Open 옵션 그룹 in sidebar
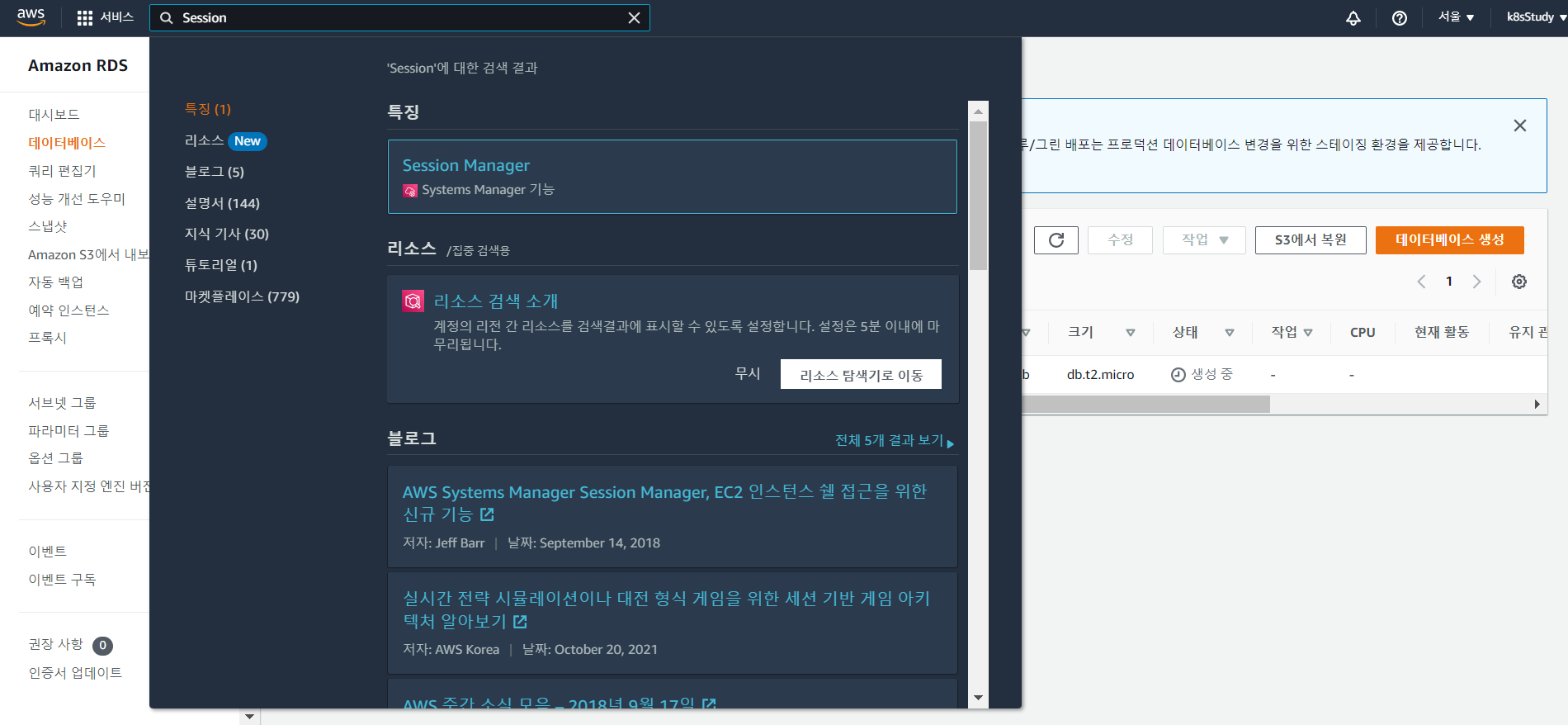The image size is (1568, 725). coord(56,458)
